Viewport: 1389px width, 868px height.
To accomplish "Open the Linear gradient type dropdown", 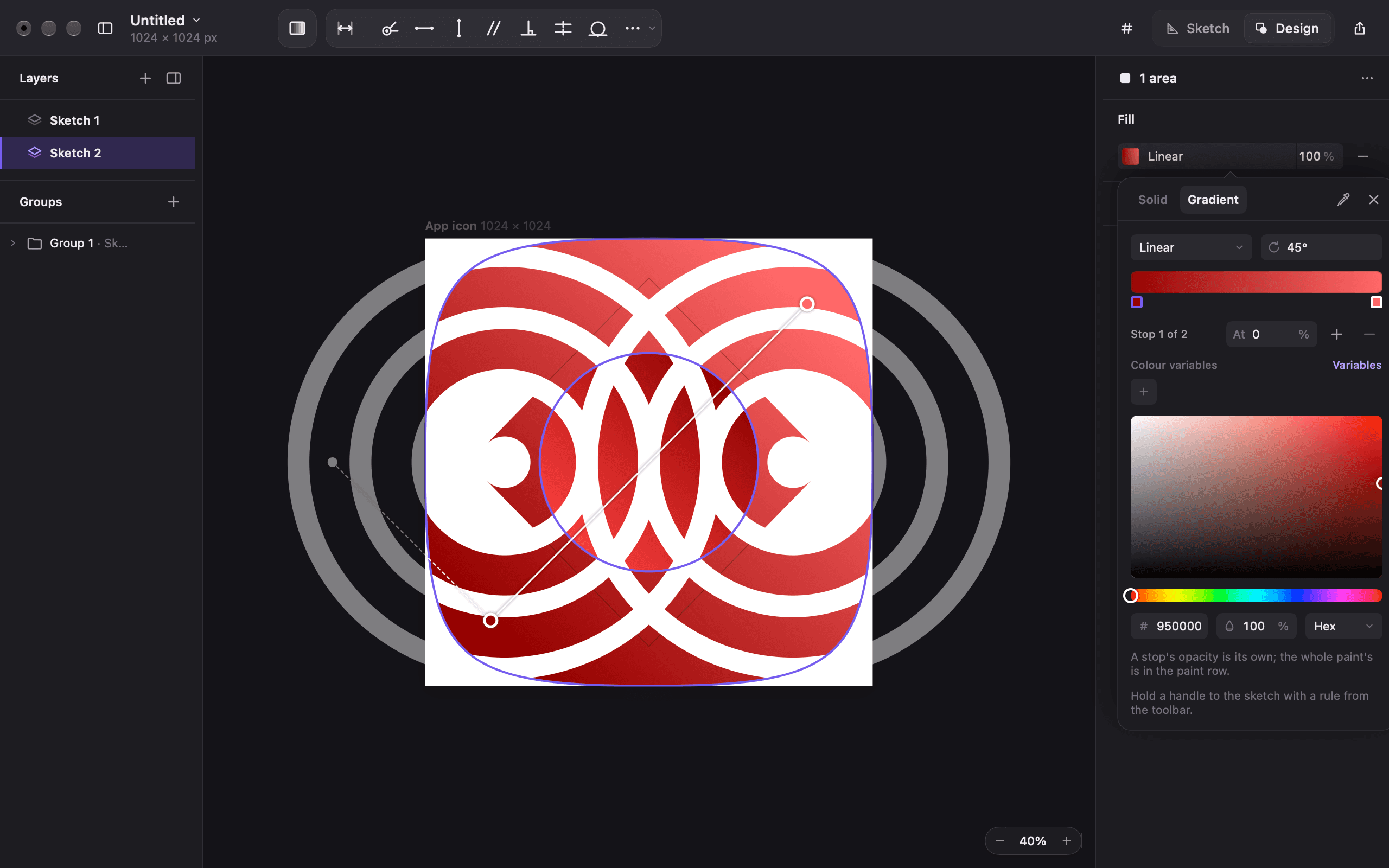I will point(1190,247).
